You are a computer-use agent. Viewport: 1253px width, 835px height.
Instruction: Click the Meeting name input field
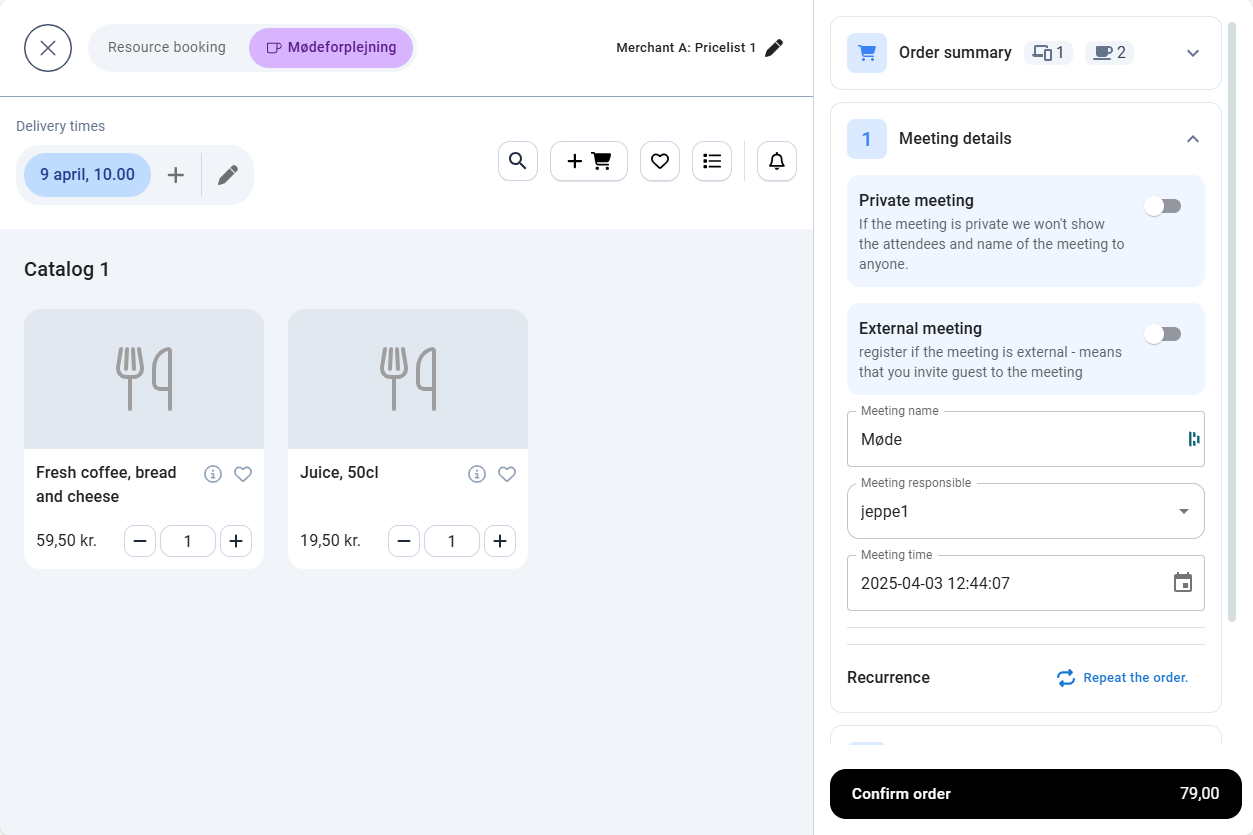click(1026, 439)
